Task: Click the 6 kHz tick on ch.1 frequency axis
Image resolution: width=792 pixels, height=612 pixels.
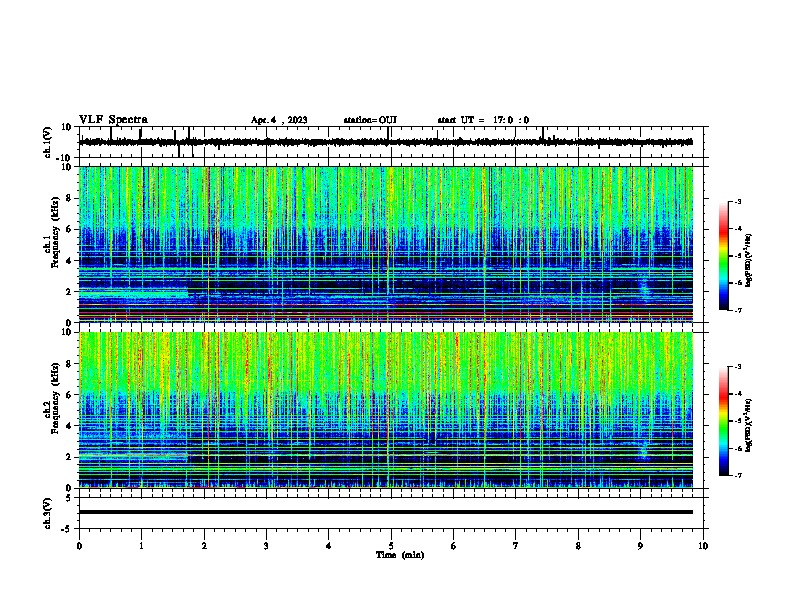Action: pyautogui.click(x=69, y=229)
